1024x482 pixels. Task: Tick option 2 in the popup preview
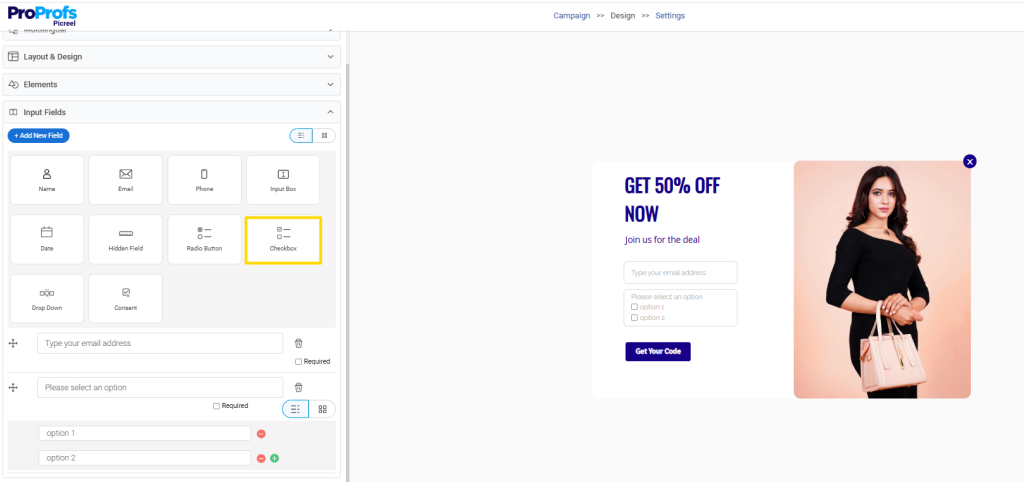[x=634, y=318]
